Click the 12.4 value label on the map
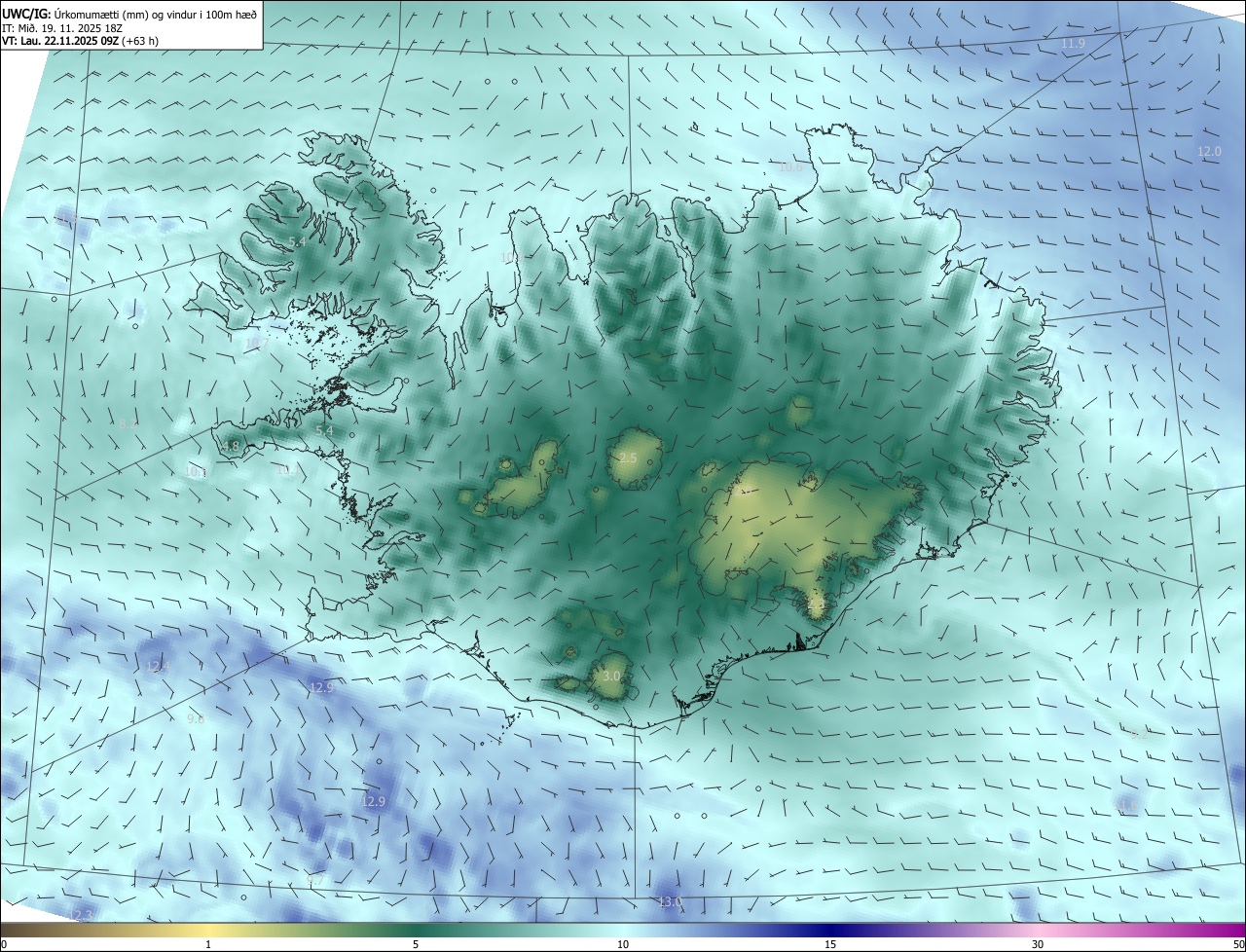Image resolution: width=1246 pixels, height=952 pixels. coord(158,667)
